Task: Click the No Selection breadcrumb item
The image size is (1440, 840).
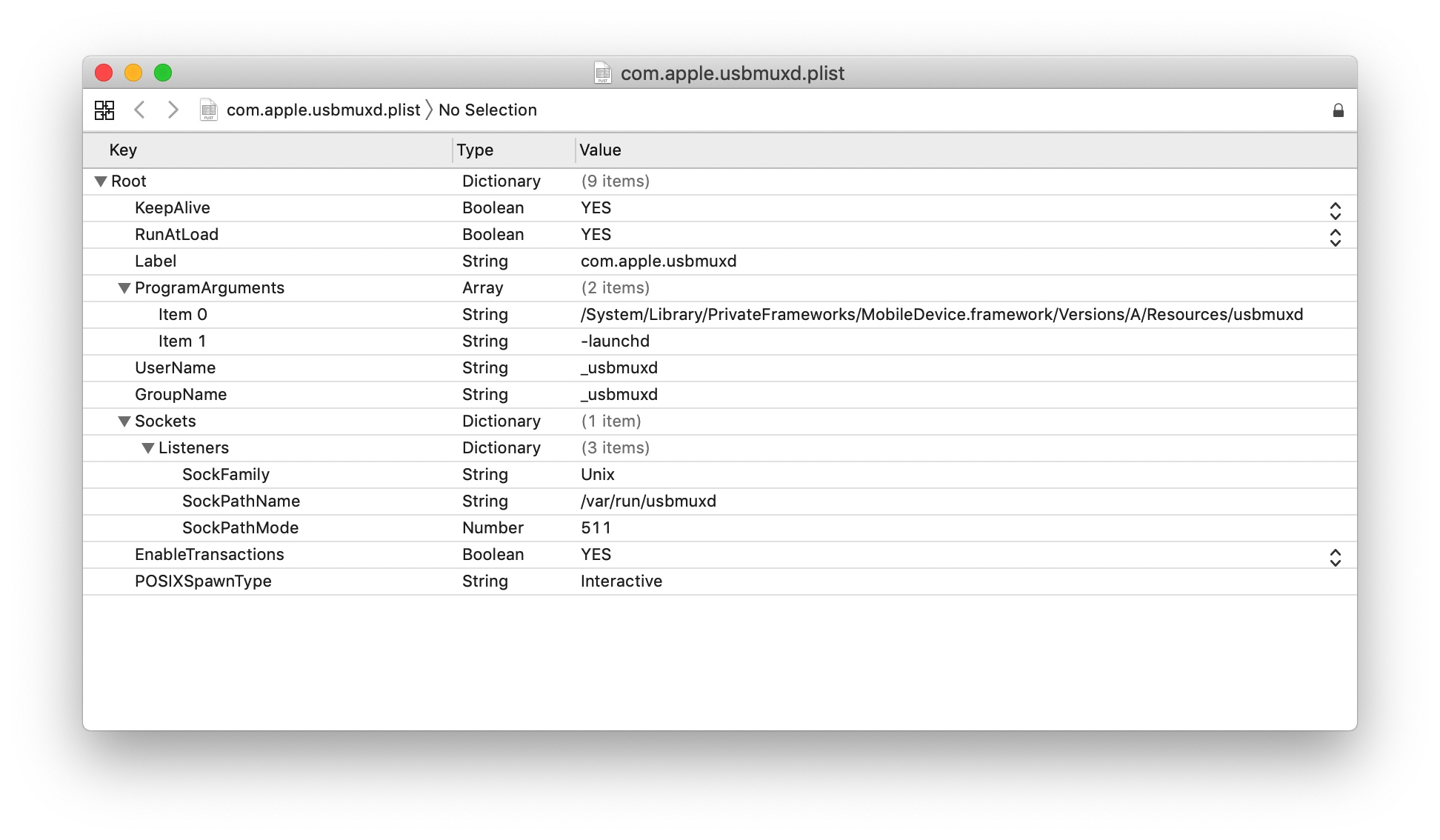Action: pyautogui.click(x=487, y=110)
